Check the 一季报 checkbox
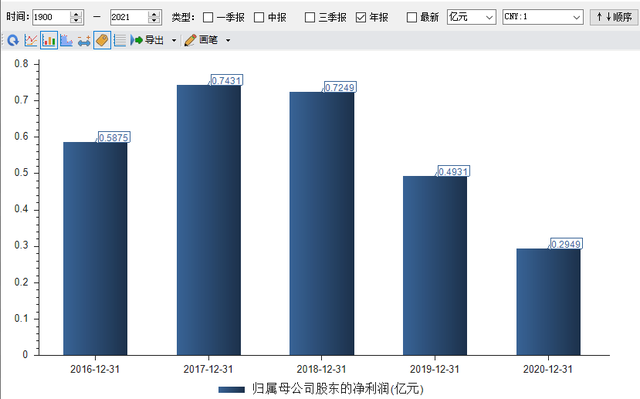This screenshot has width=640, height=399. click(208, 17)
